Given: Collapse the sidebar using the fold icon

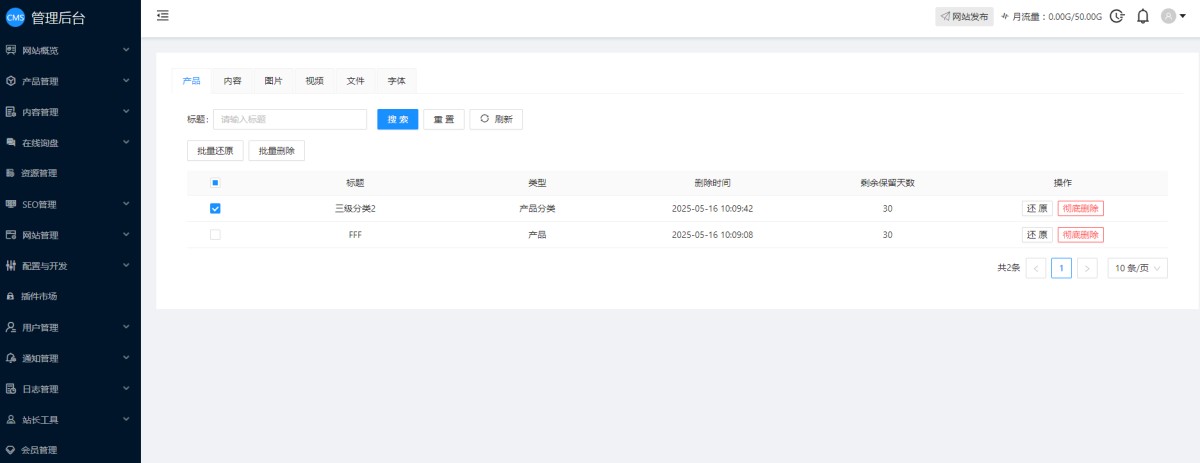Looking at the screenshot, I should tap(163, 16).
